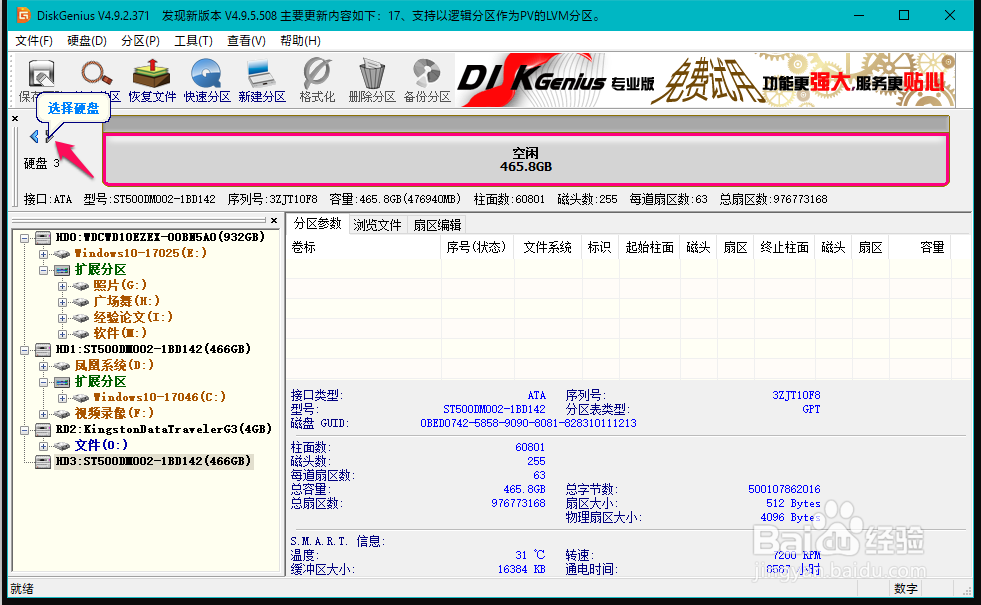Image resolution: width=981 pixels, height=605 pixels.
Task: Click partition icon beside 软件(M:)
Action: (x=81, y=334)
